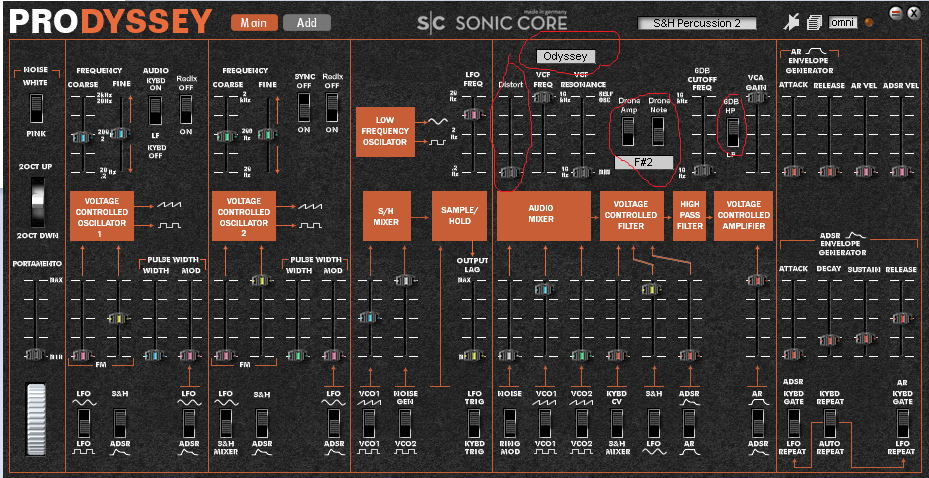Open the Odyssey filter type selector
Image resolution: width=929 pixels, height=478 pixels.
pos(566,57)
